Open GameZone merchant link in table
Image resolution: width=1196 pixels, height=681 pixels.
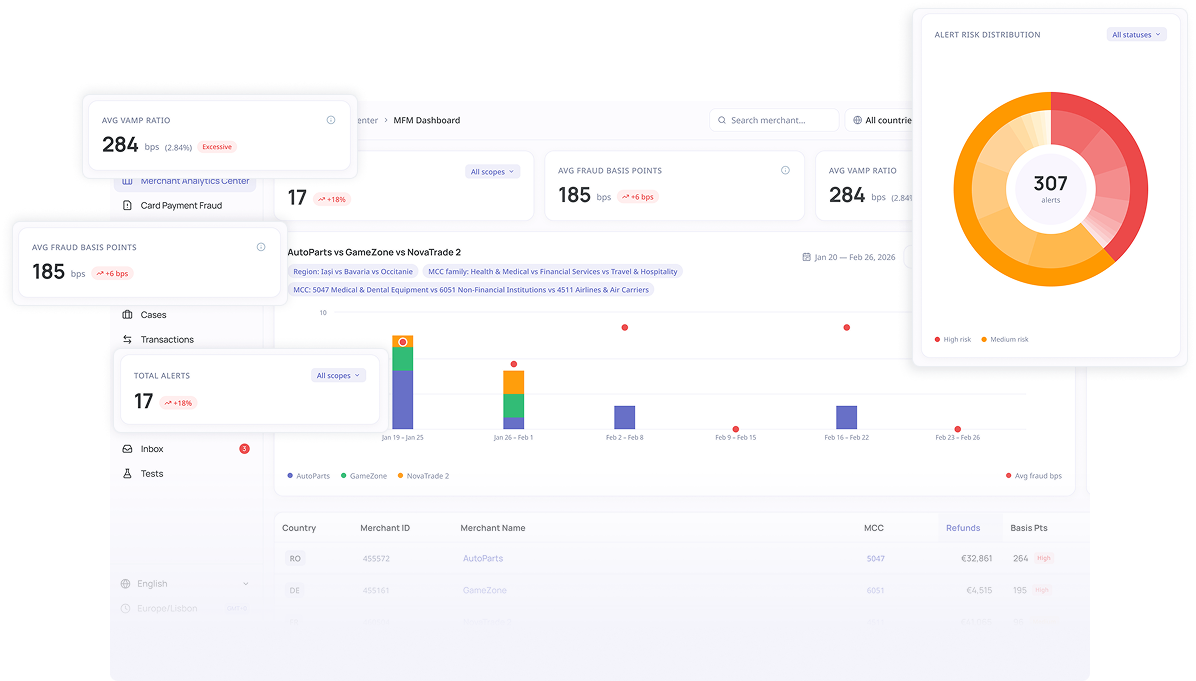pyautogui.click(x=484, y=590)
